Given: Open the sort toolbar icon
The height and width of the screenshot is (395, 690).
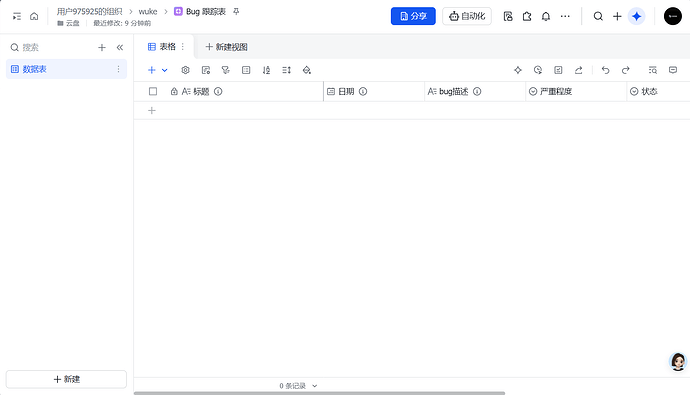Looking at the screenshot, I should tap(266, 70).
